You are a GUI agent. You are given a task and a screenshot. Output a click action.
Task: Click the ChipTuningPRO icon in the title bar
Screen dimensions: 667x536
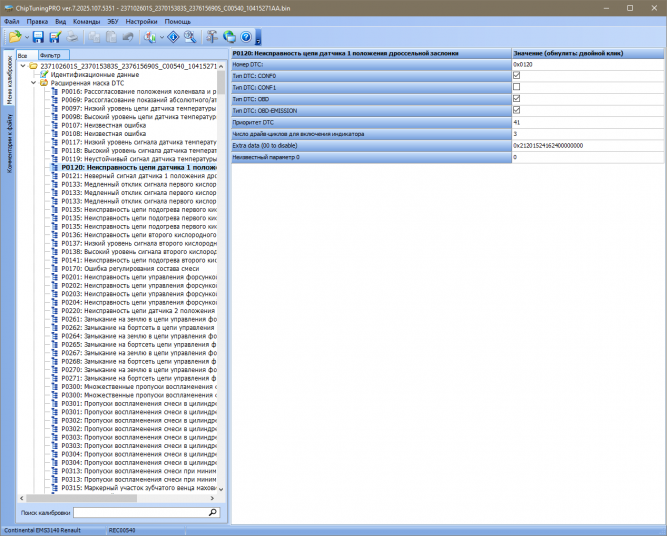8,8
